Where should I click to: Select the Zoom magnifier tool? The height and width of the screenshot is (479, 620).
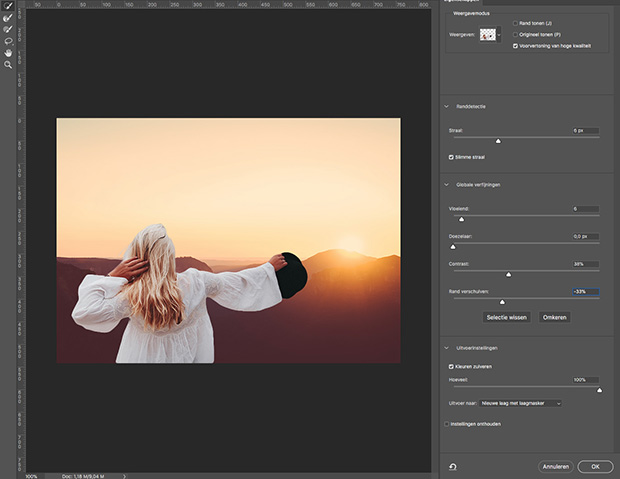coord(8,64)
